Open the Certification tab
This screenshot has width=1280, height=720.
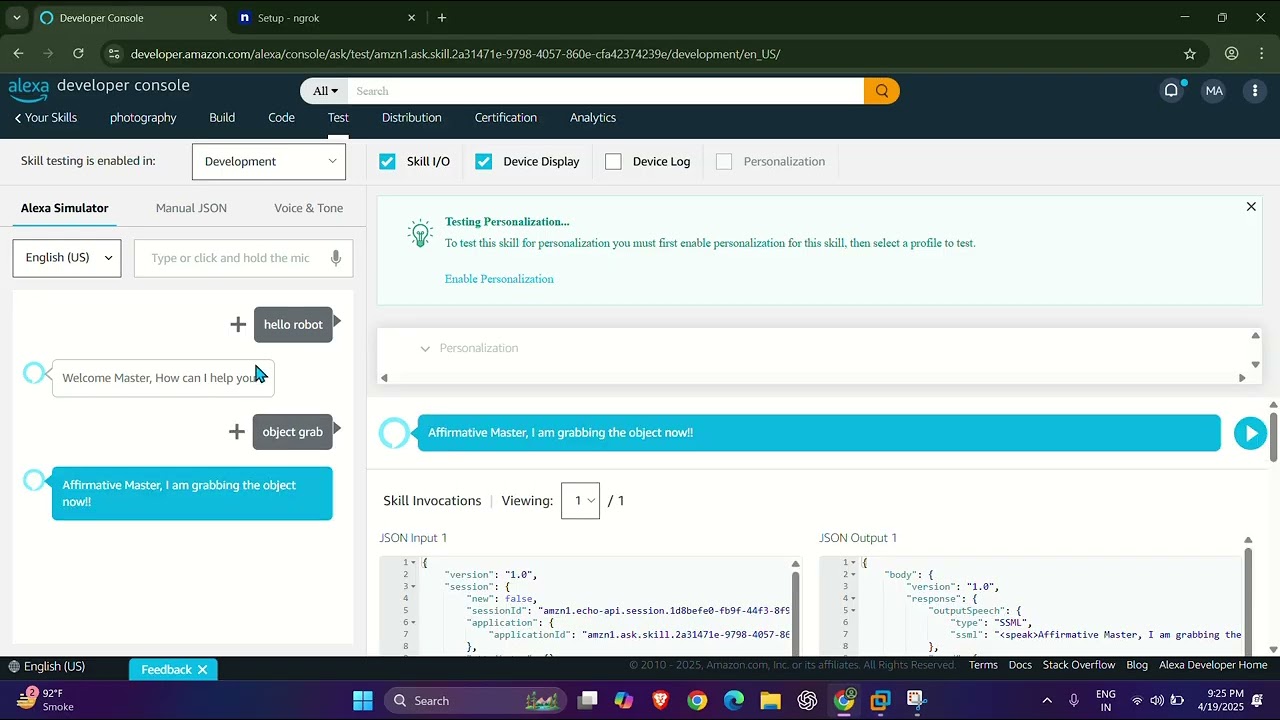coord(506,118)
